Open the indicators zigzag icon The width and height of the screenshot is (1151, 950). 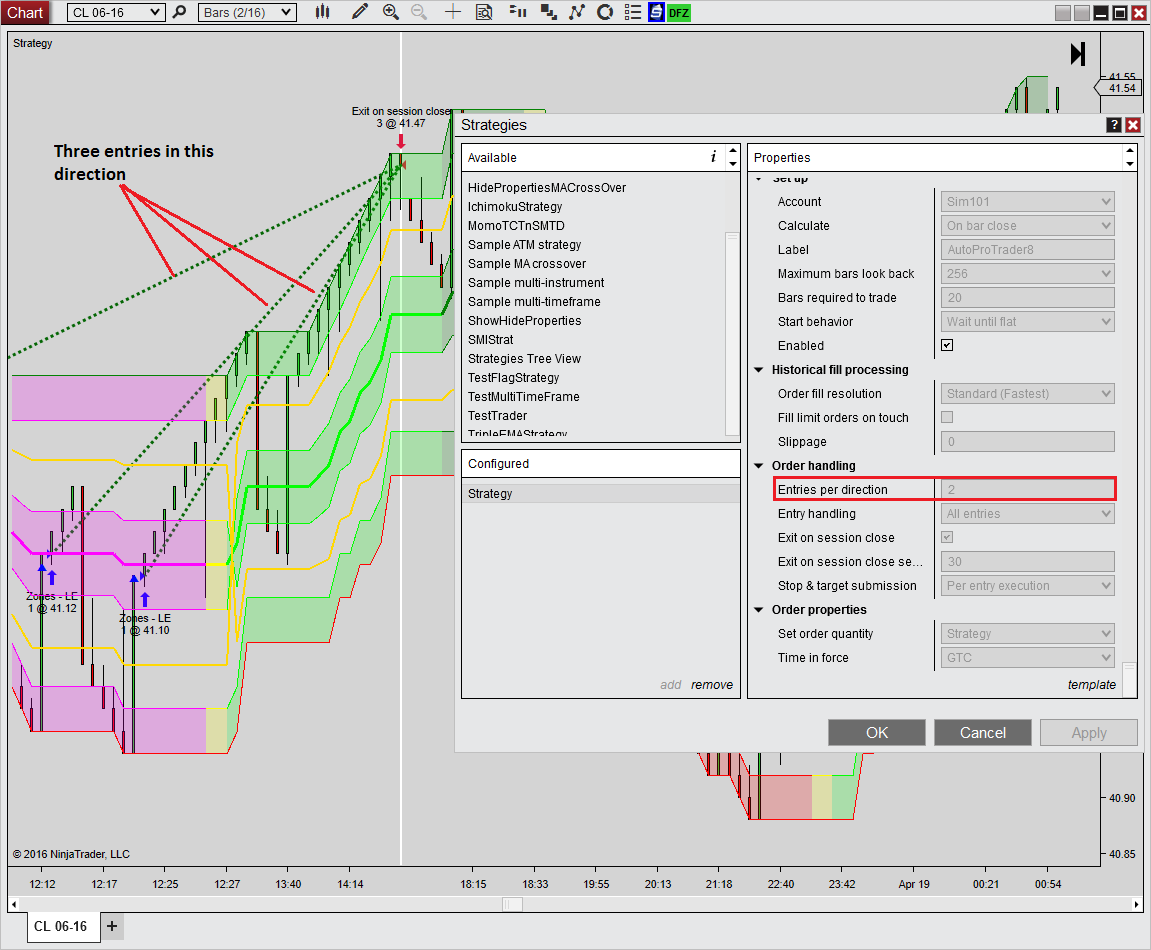click(x=577, y=12)
